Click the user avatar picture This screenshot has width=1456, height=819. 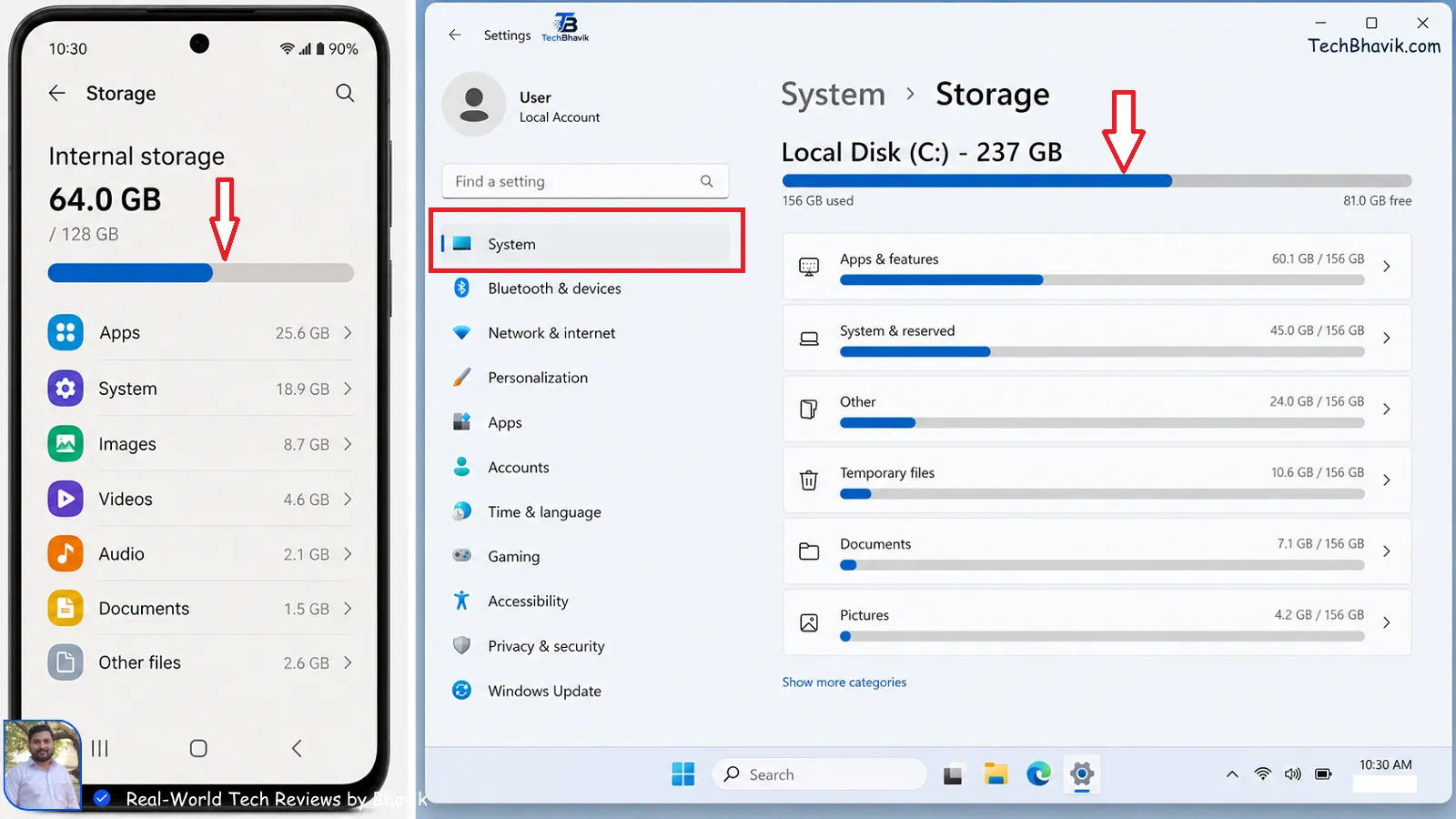tap(473, 105)
